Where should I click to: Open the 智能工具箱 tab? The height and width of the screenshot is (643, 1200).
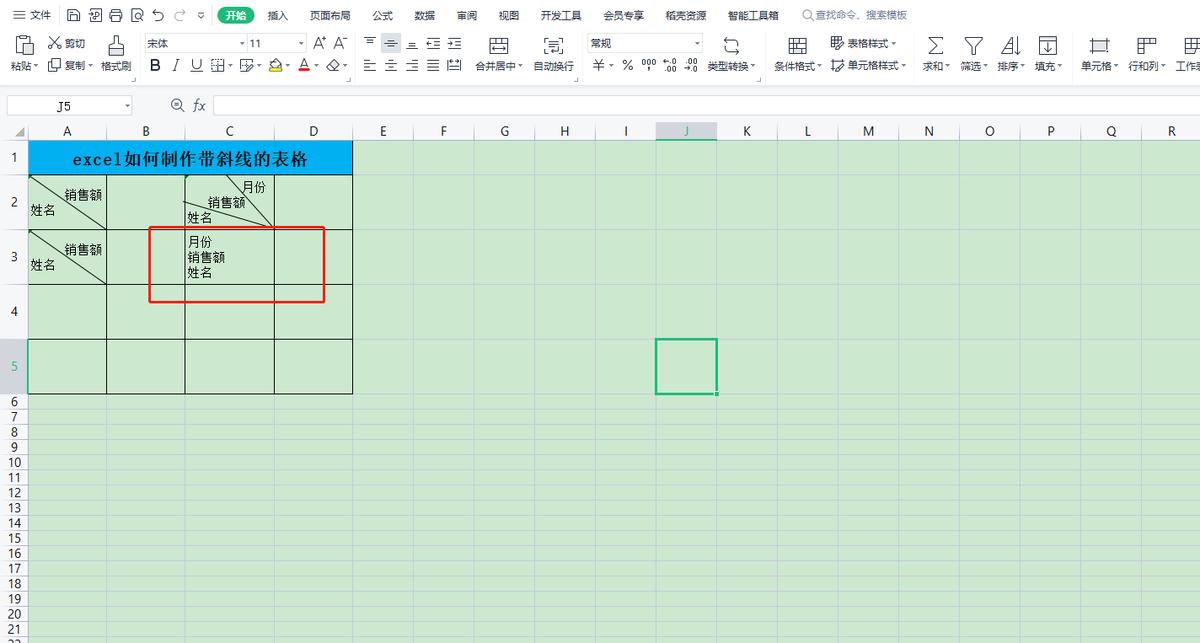[753, 16]
